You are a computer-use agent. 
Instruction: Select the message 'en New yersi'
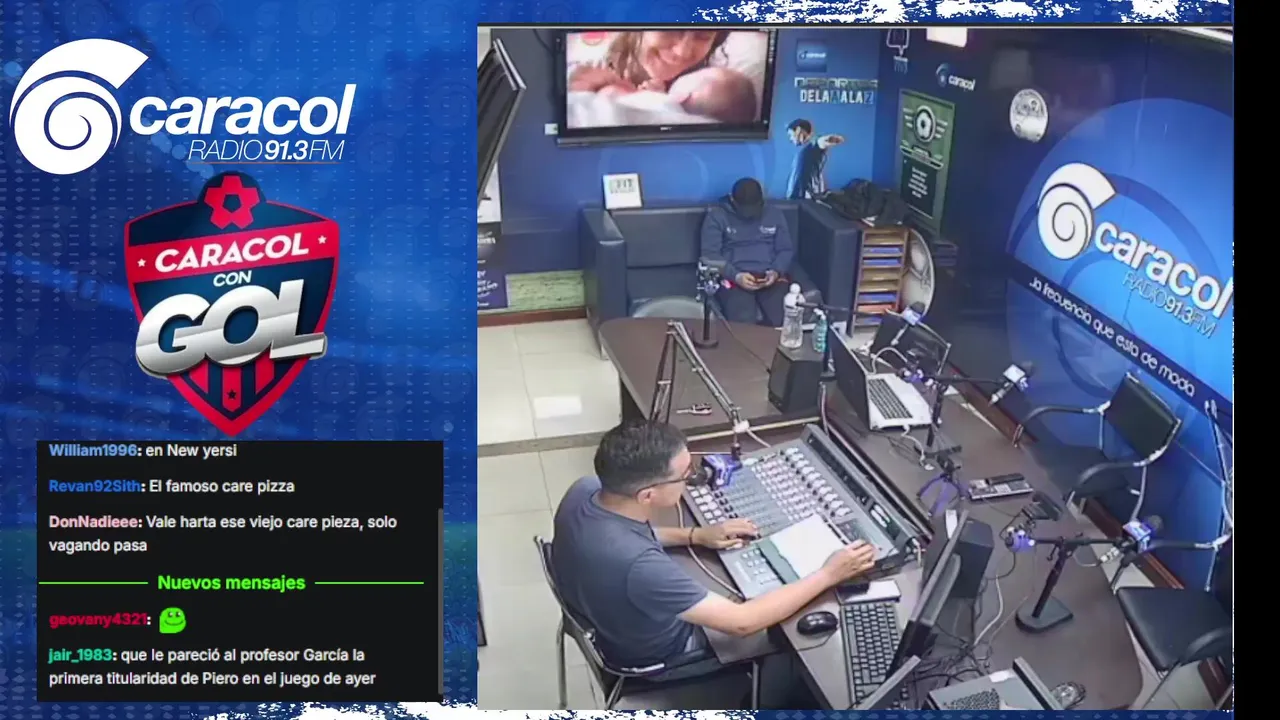pos(191,450)
